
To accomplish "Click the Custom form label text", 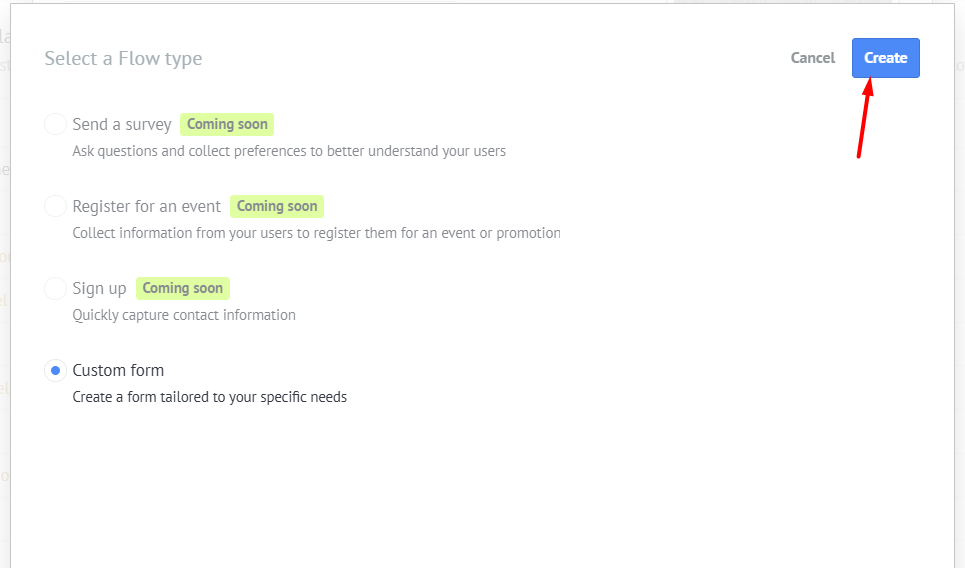I will click(x=118, y=370).
